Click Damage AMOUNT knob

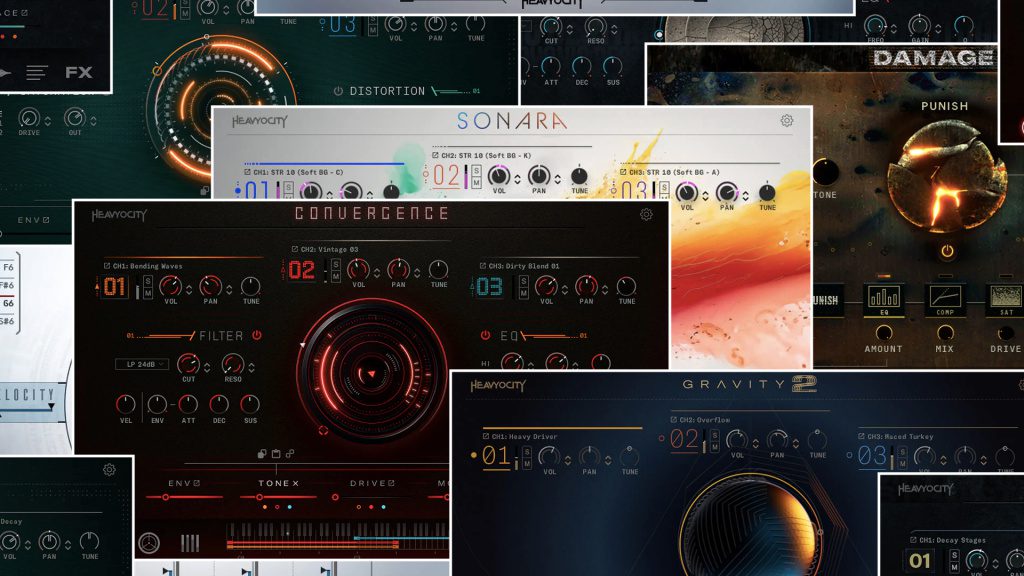tap(884, 333)
